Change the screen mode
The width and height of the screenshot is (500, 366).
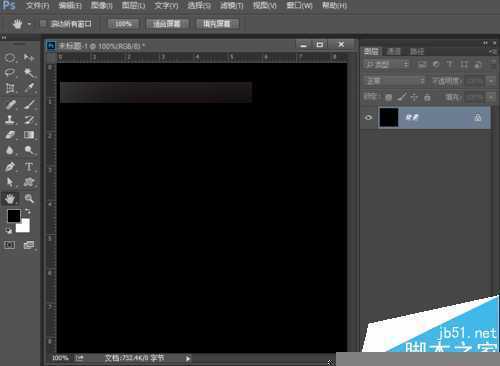29,245
